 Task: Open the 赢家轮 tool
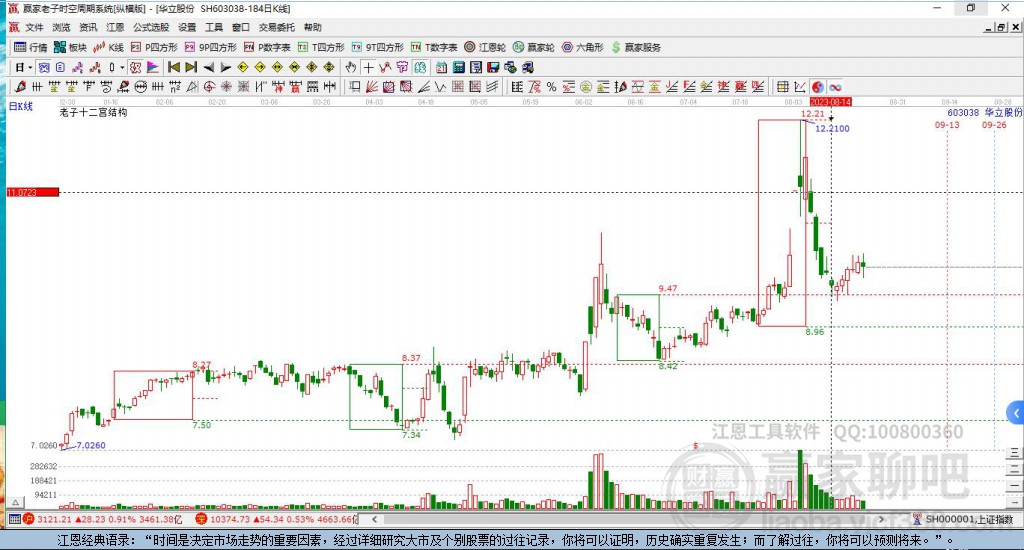tap(534, 47)
